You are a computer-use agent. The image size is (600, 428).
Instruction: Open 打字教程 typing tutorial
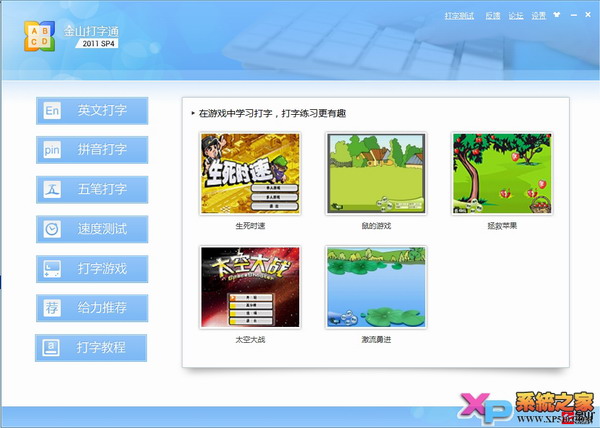pos(92,347)
